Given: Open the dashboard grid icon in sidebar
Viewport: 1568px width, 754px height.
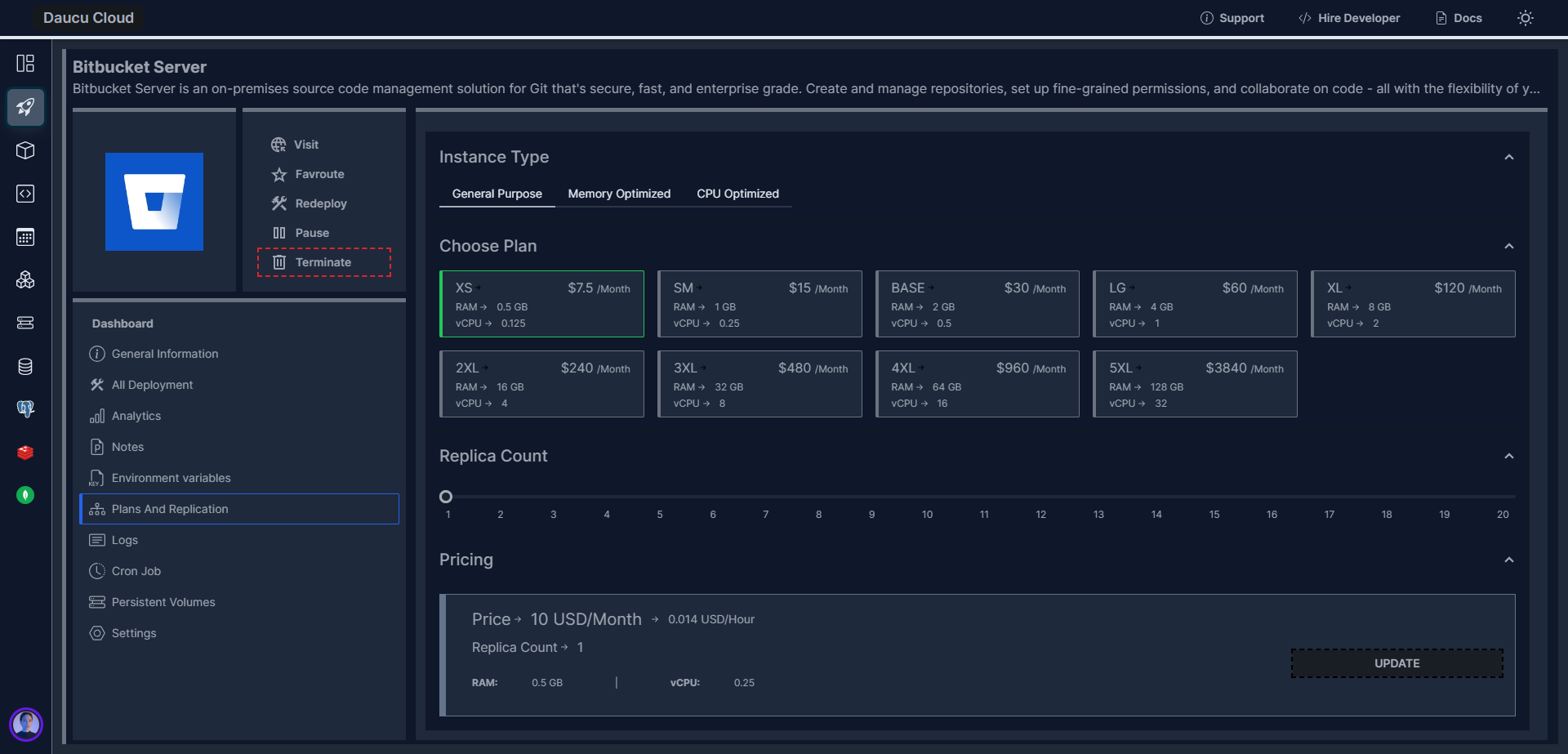Looking at the screenshot, I should click(25, 64).
